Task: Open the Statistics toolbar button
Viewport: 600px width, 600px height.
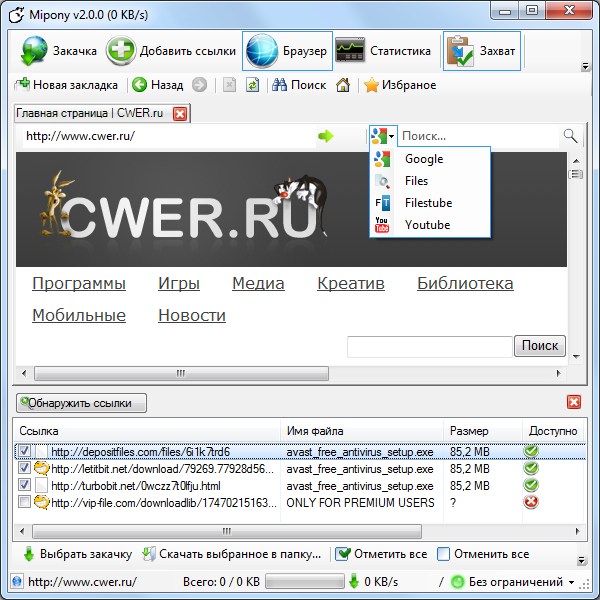Action: [x=382, y=50]
